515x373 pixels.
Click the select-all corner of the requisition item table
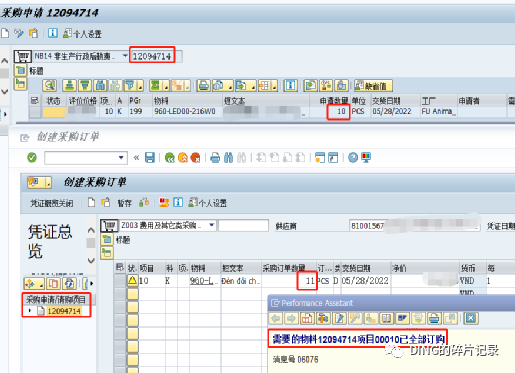click(x=34, y=101)
